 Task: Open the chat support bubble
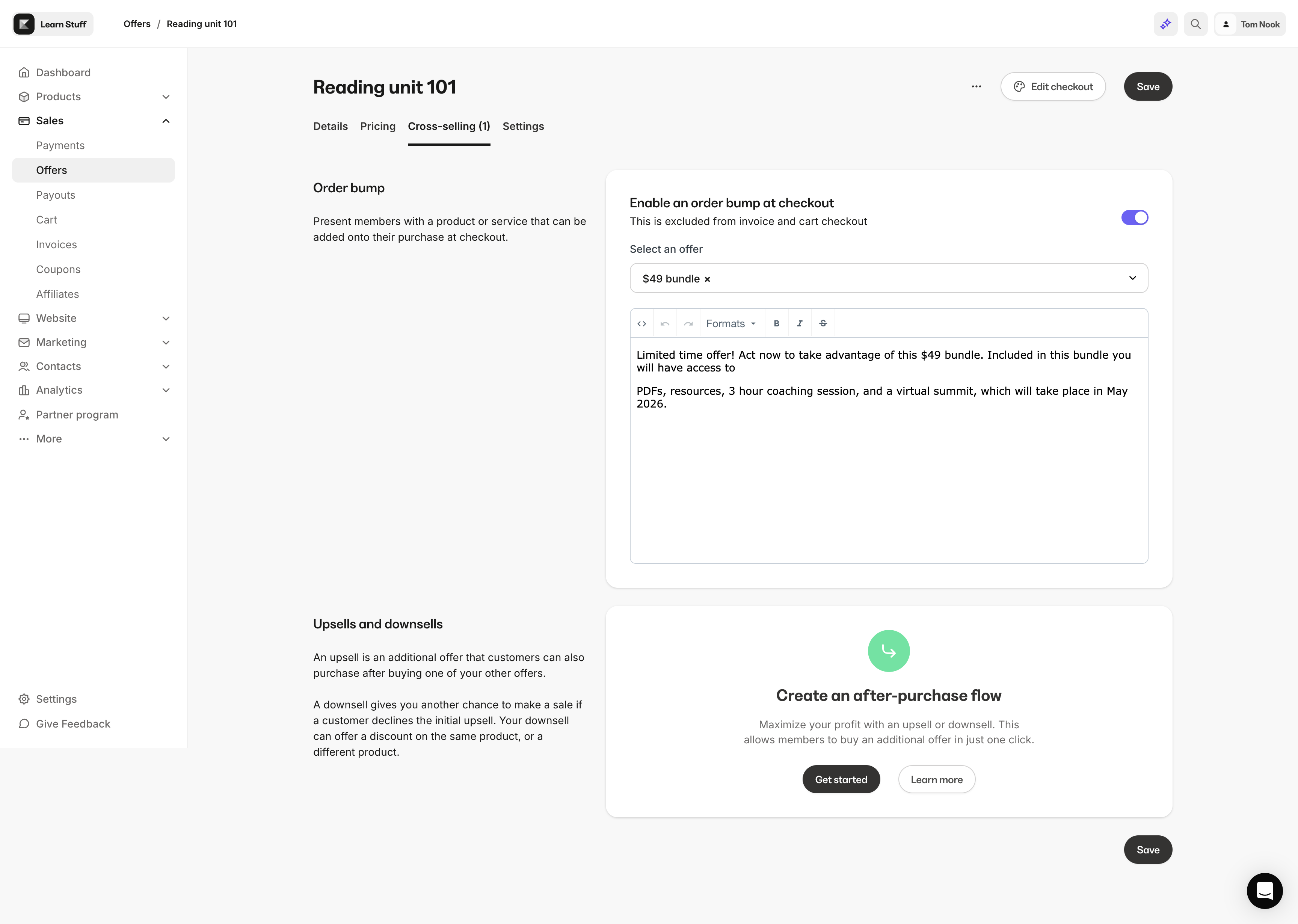tap(1265, 891)
